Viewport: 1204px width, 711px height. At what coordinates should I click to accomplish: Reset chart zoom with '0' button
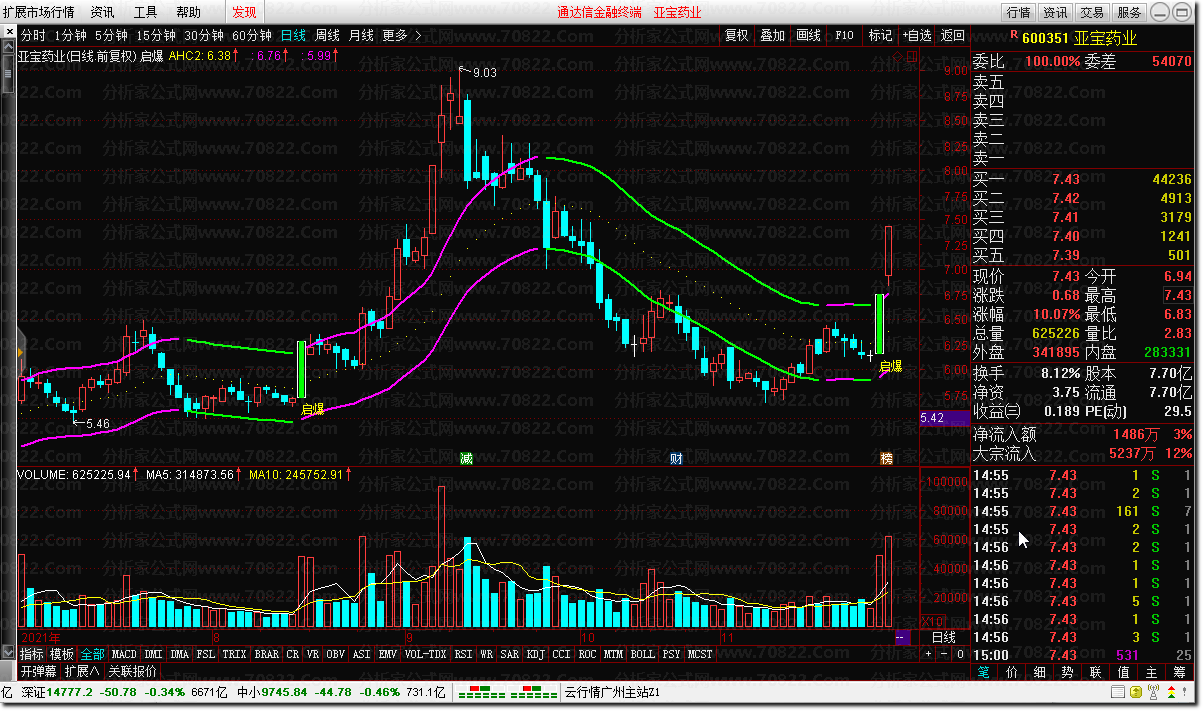pos(960,654)
